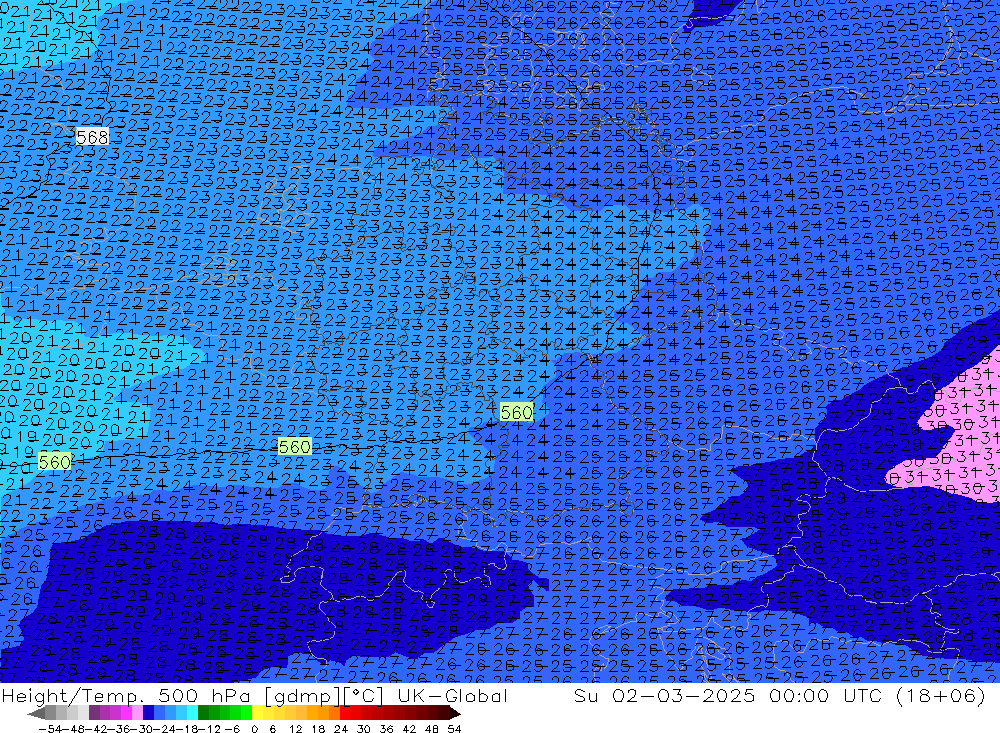Select the dark blue legend swatch after -30

click(x=148, y=713)
